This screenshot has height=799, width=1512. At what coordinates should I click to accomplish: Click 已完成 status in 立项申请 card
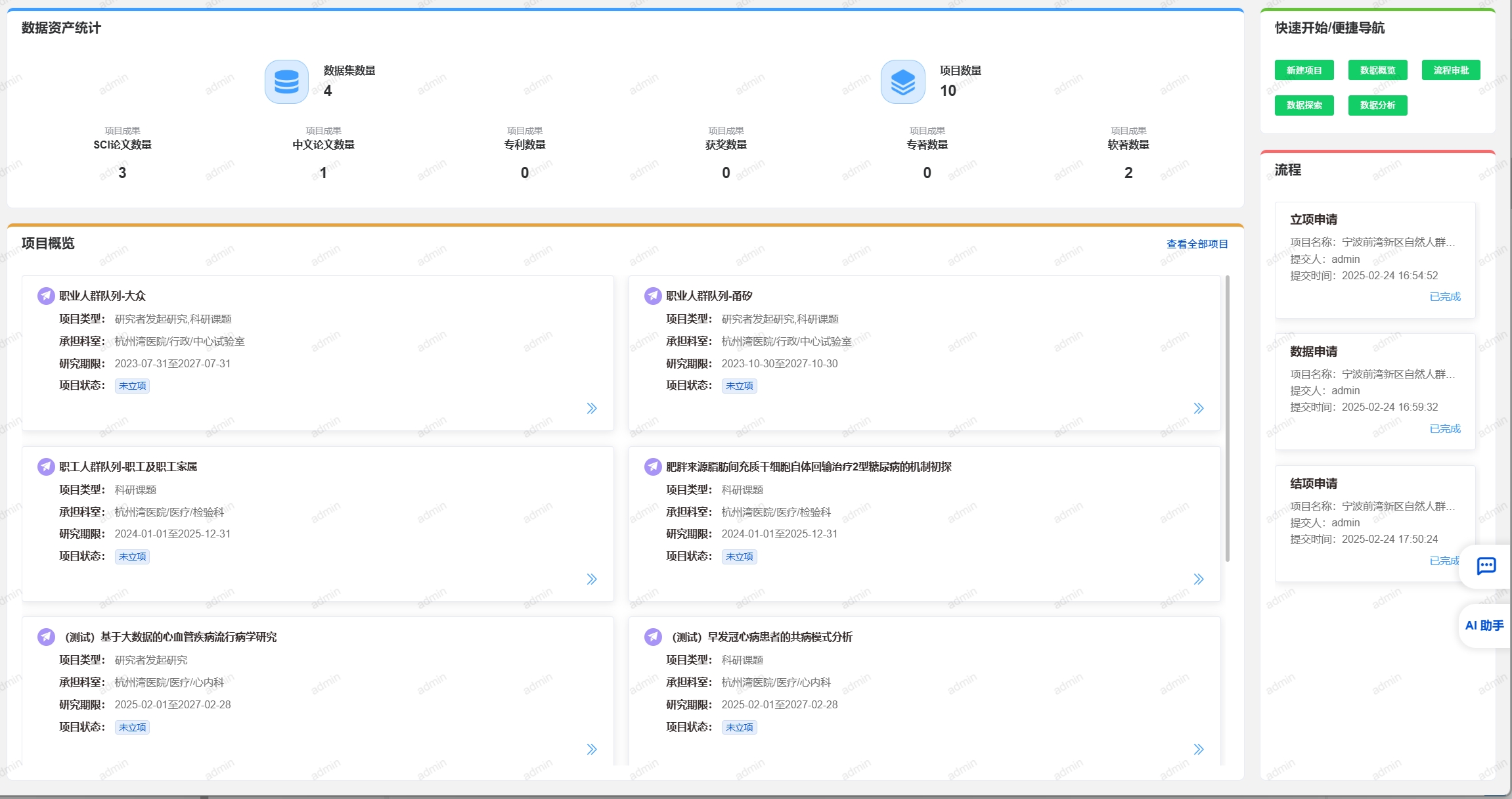coord(1445,296)
